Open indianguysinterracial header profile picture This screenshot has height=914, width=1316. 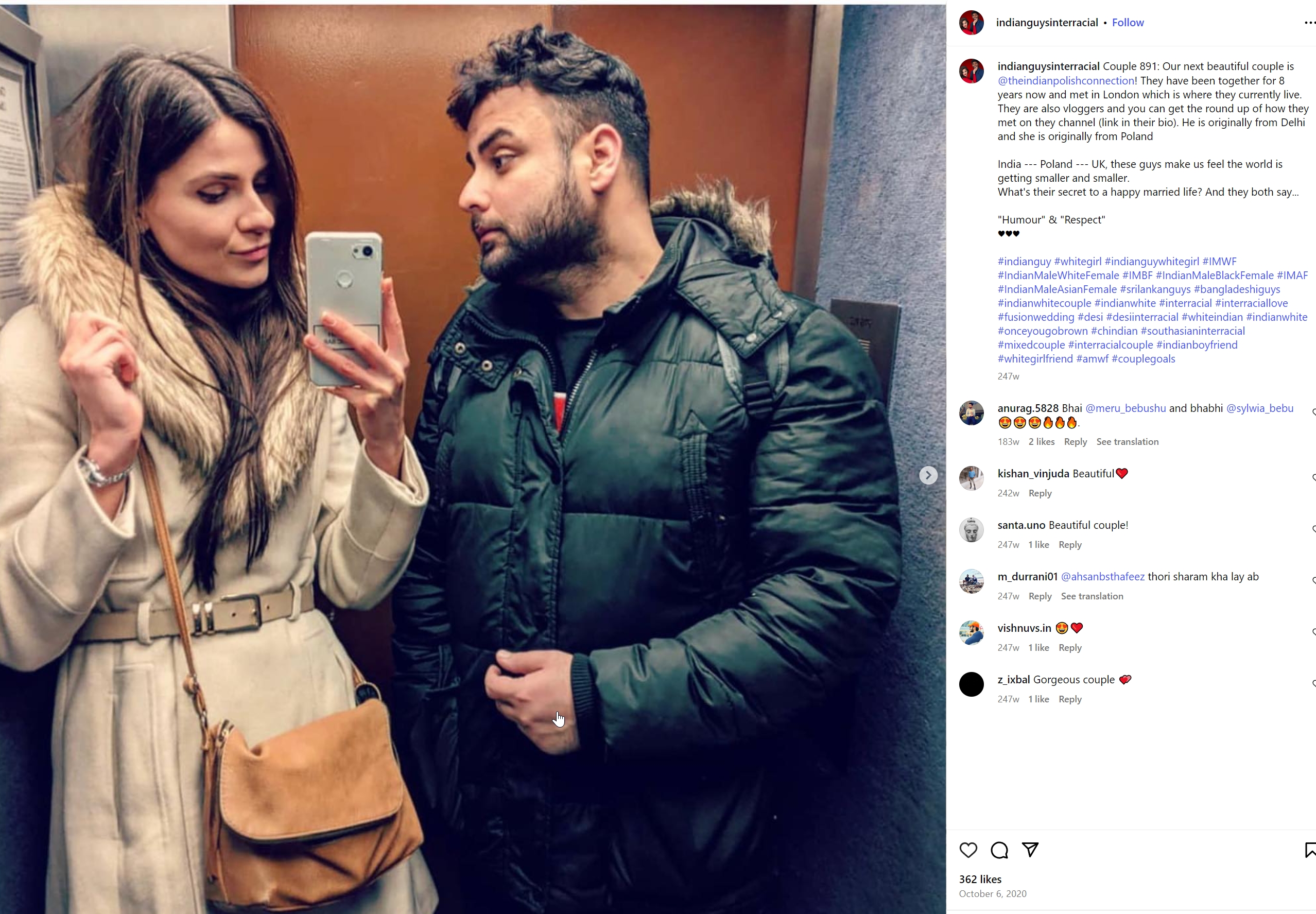pyautogui.click(x=971, y=23)
